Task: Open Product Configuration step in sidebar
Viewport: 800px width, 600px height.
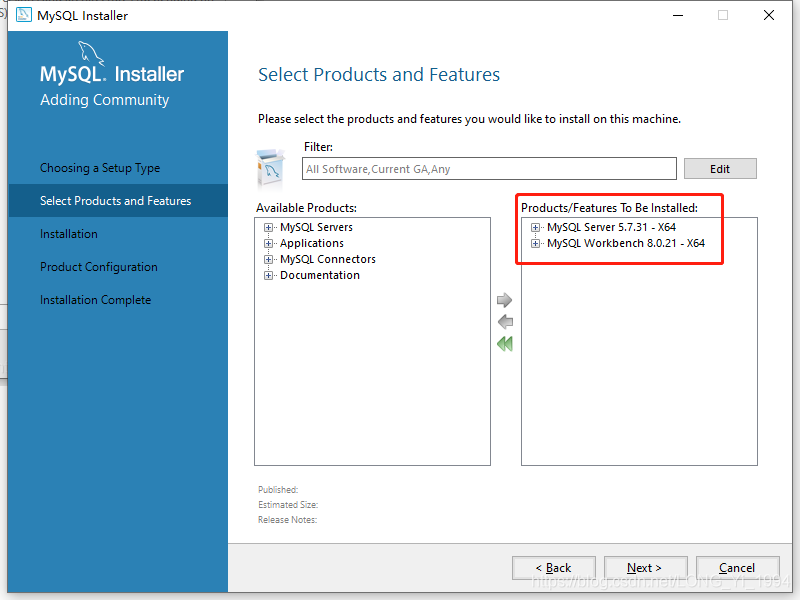Action: (99, 267)
